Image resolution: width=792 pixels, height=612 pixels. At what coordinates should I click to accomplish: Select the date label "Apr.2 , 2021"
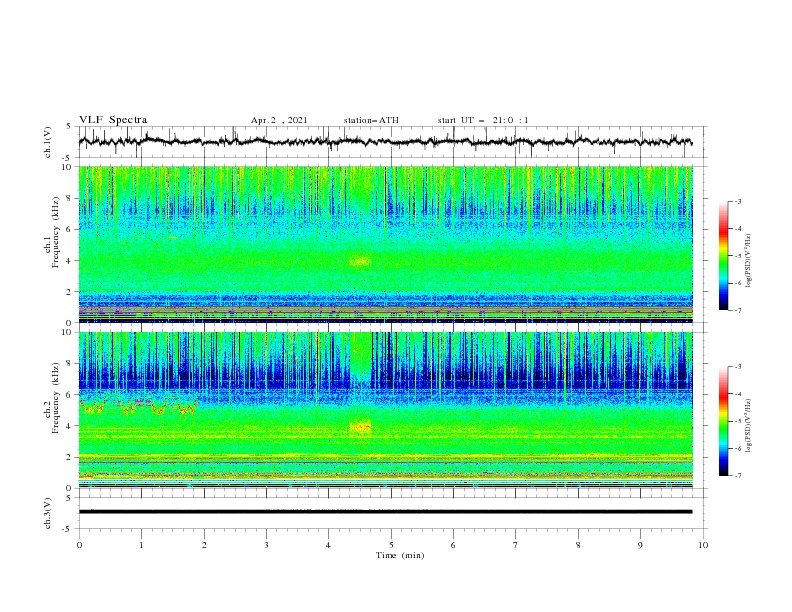[x=279, y=120]
